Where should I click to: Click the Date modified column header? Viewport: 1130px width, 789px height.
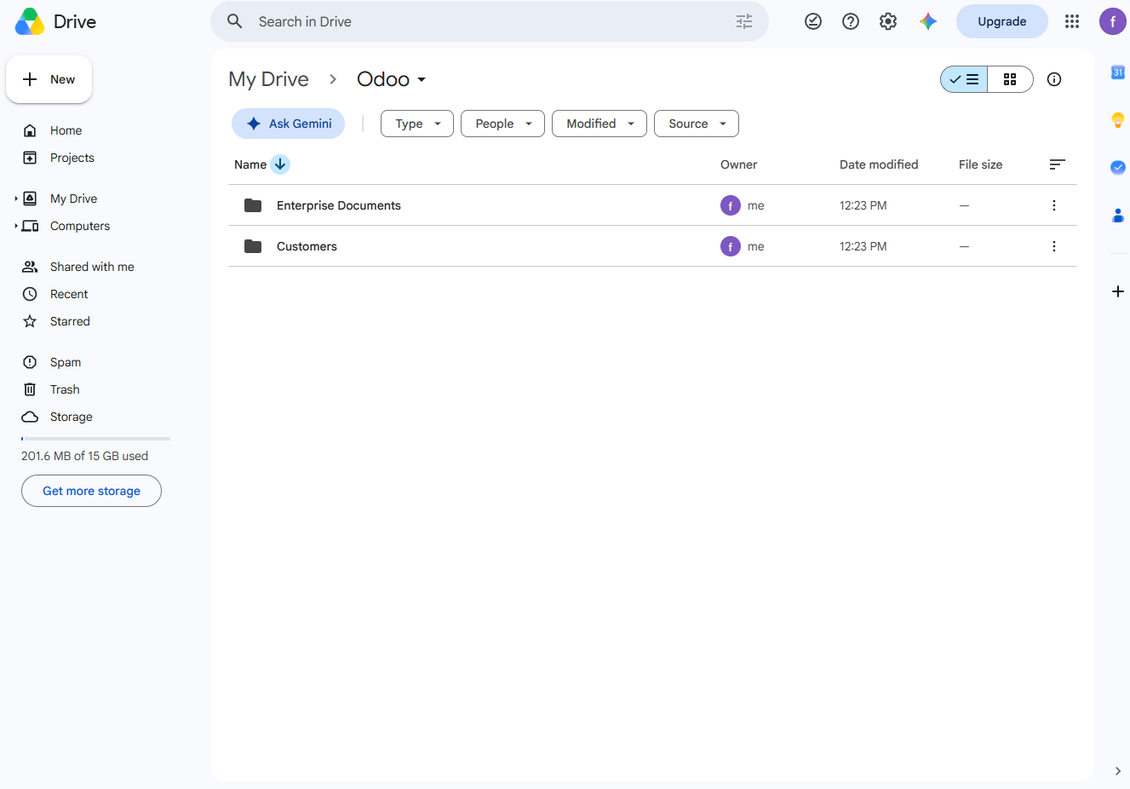[x=878, y=164]
